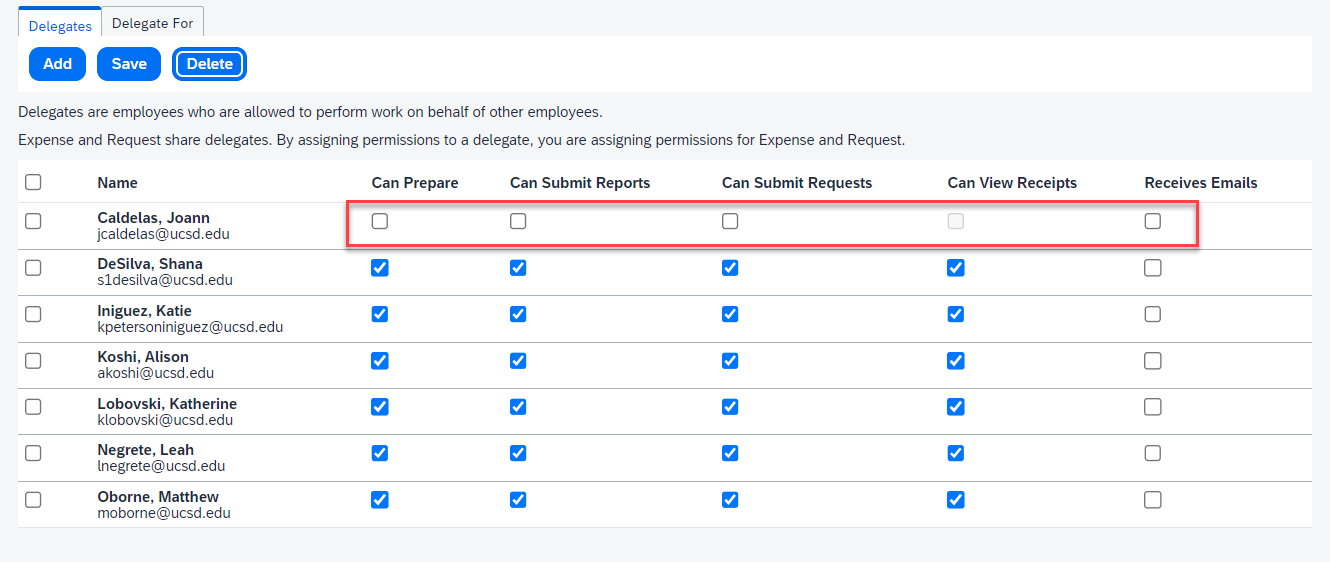1330x562 pixels.
Task: Check Can Submit Requests for Joann Caldelas
Action: tap(730, 222)
